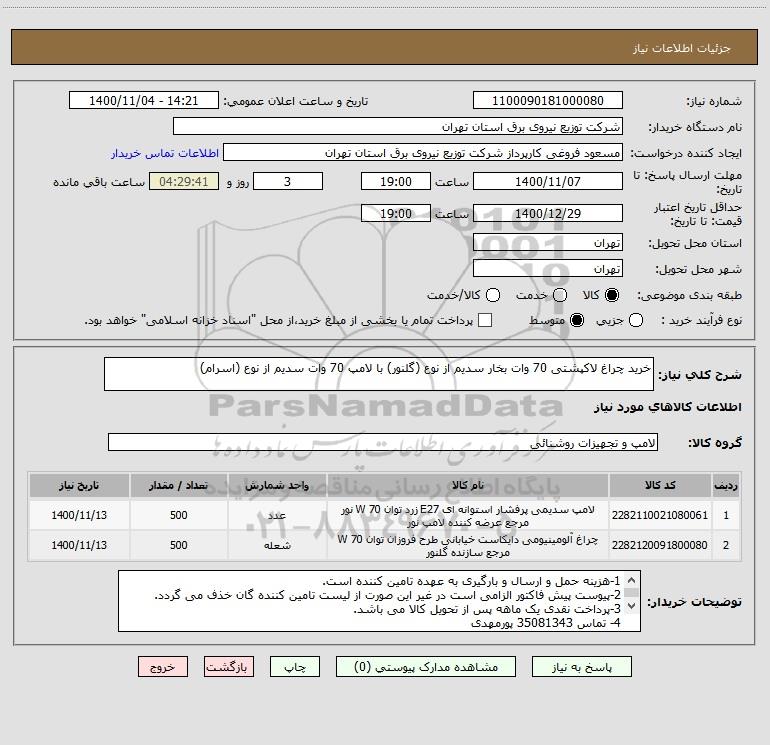Click the response deadline 1400/11/07 field
Viewport: 770px width, 745px height.
[x=548, y=181]
